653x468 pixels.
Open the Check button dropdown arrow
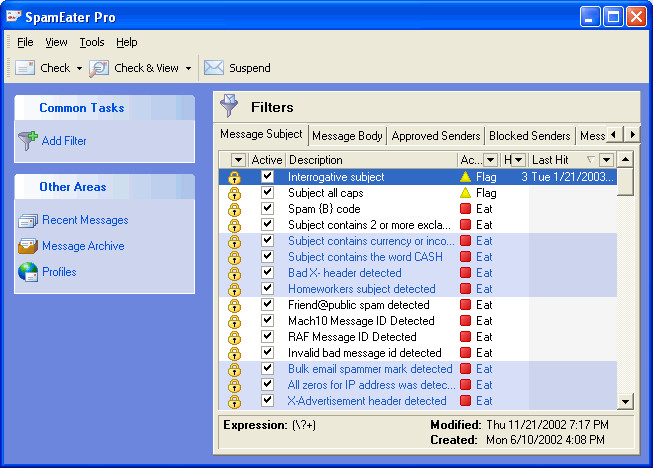[x=79, y=68]
